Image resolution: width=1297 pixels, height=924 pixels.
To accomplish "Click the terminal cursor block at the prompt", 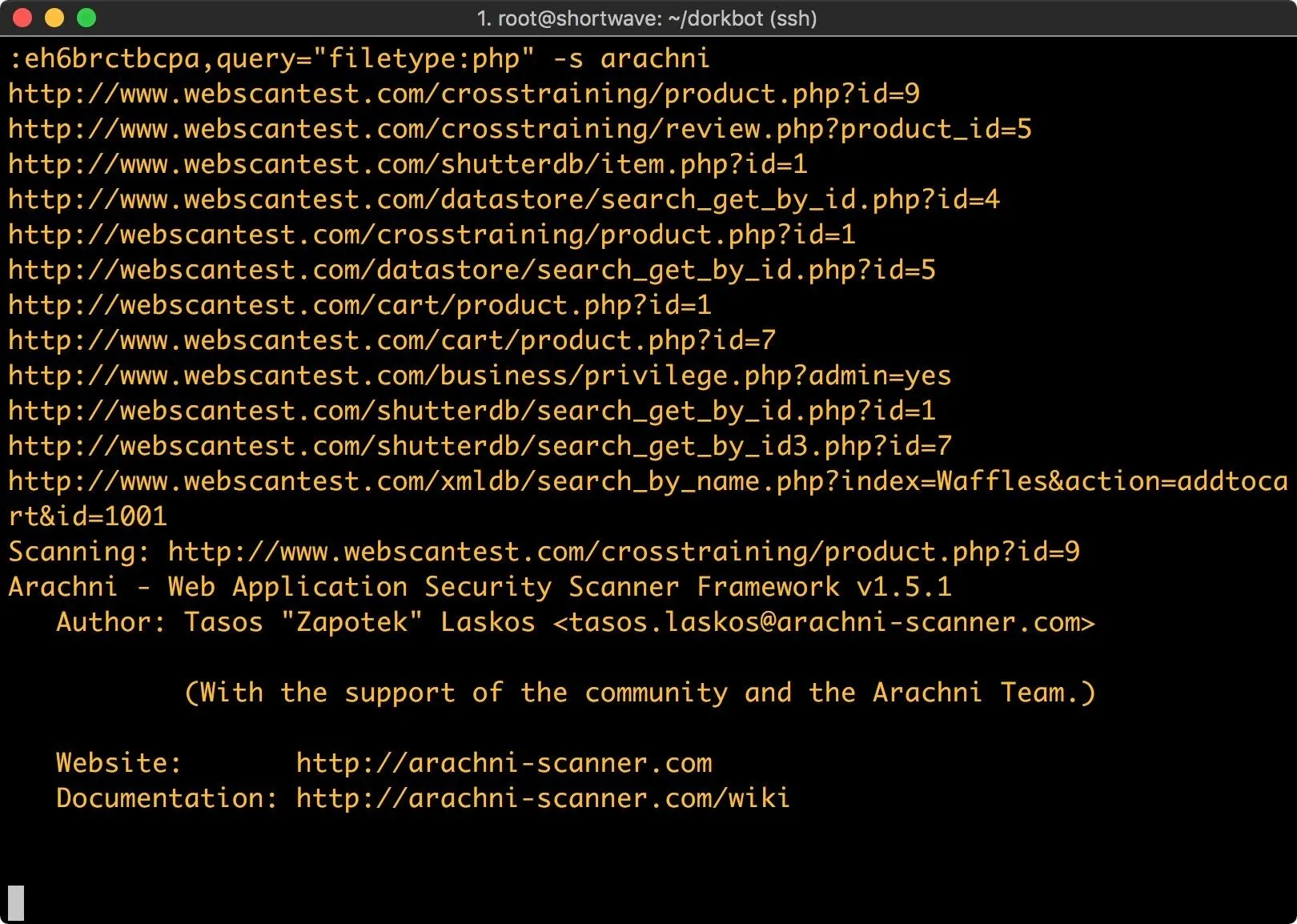I will [x=16, y=903].
